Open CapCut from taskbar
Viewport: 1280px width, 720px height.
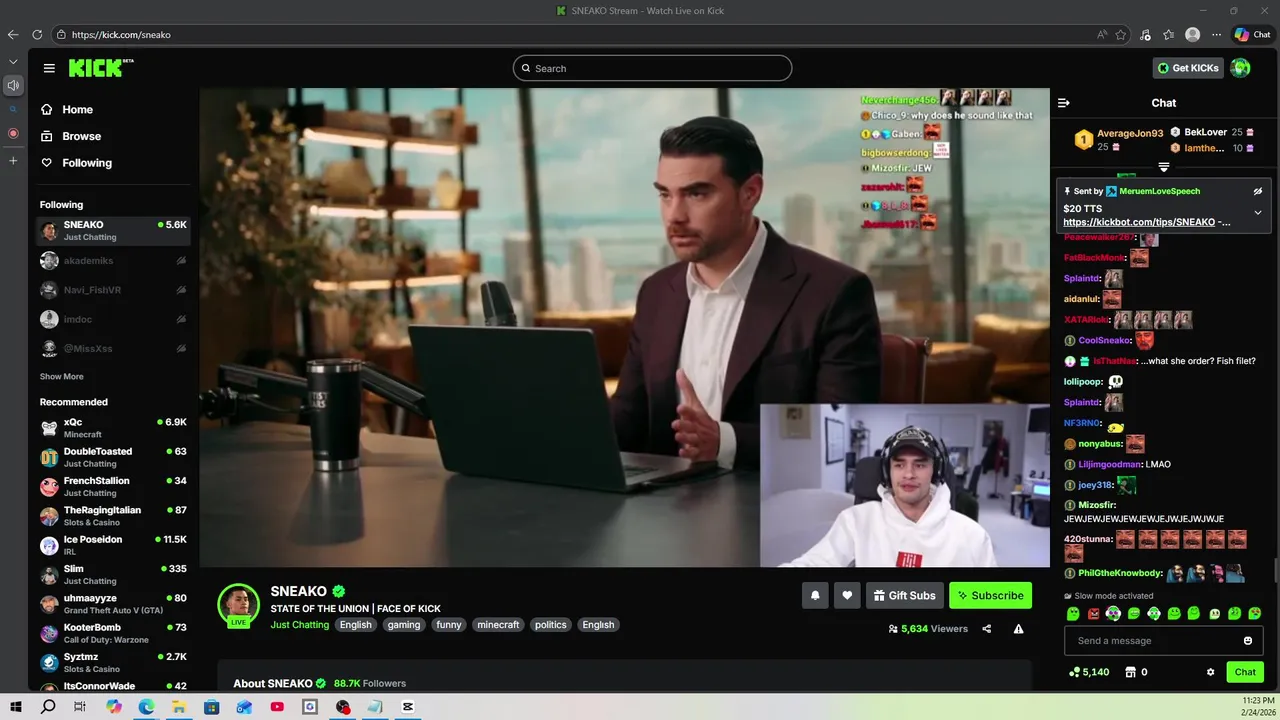(x=408, y=707)
